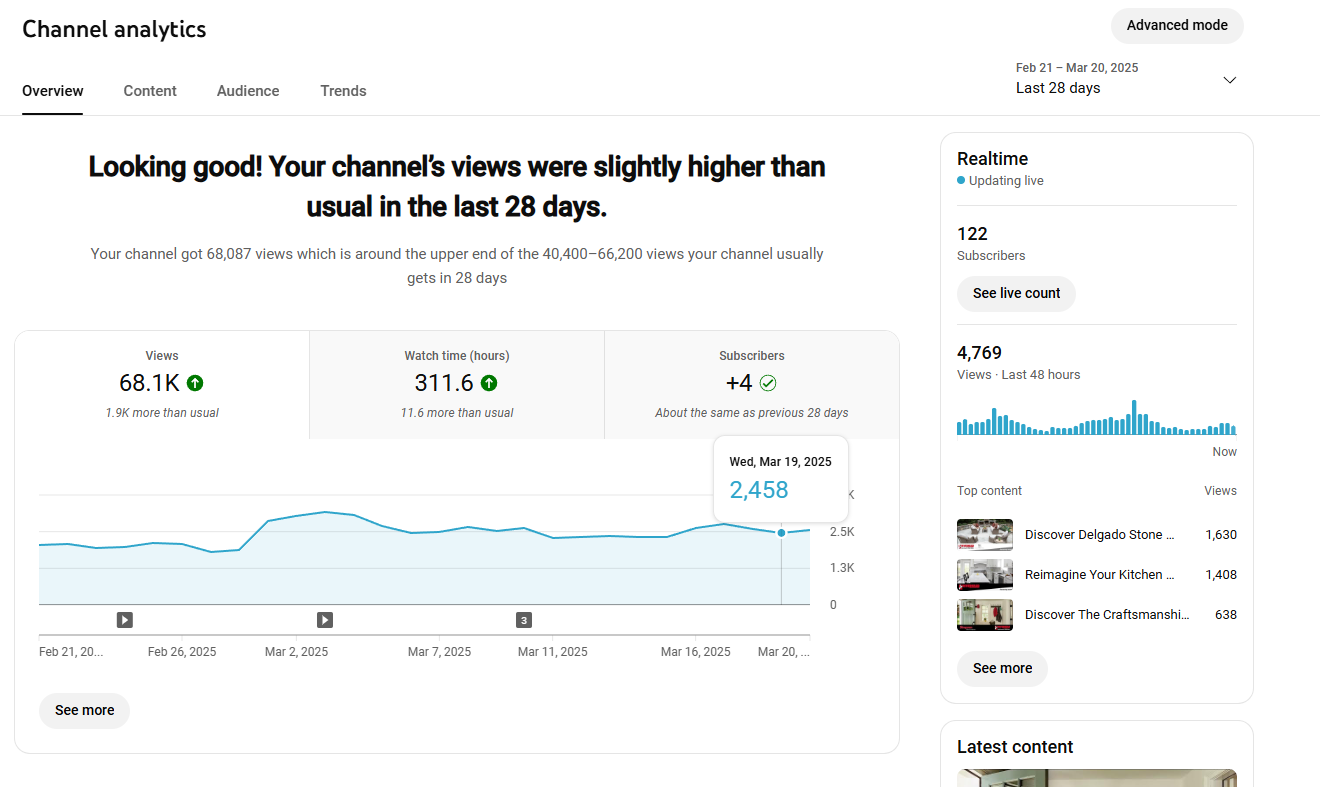Click the Advanced mode button
The image size is (1320, 787).
(1177, 26)
